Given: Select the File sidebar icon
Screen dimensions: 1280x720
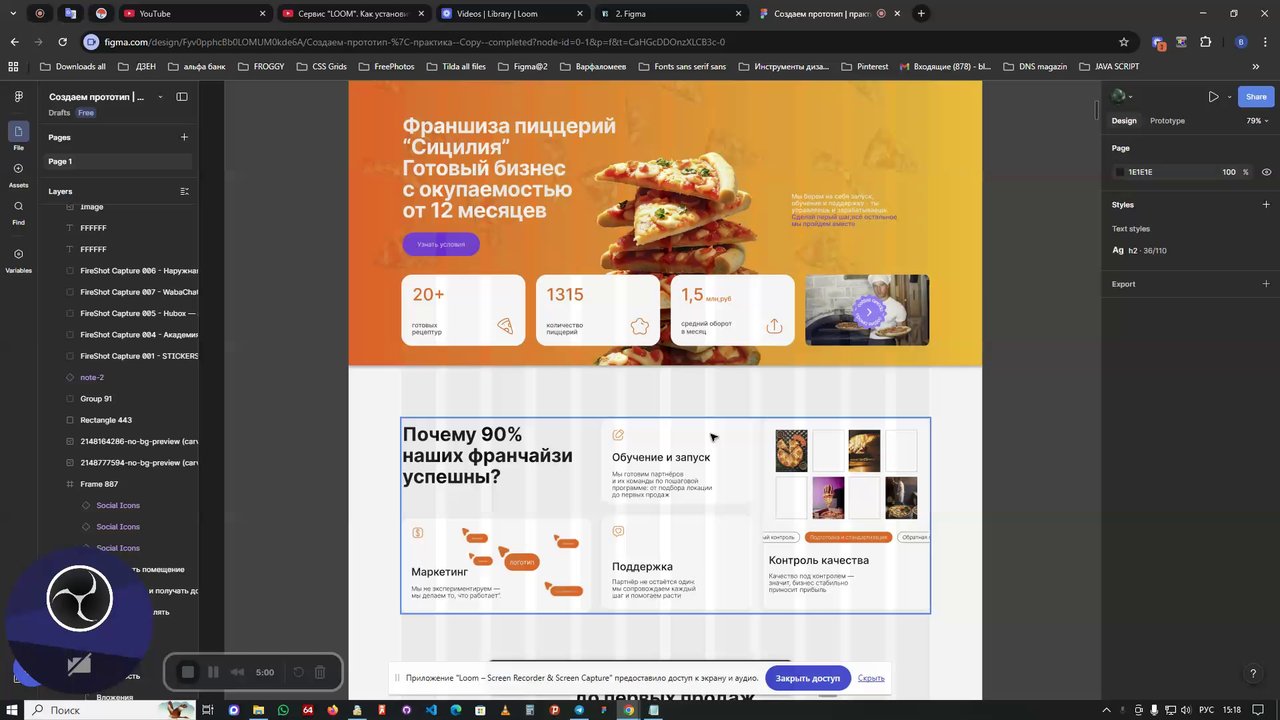Looking at the screenshot, I should 18,131.
